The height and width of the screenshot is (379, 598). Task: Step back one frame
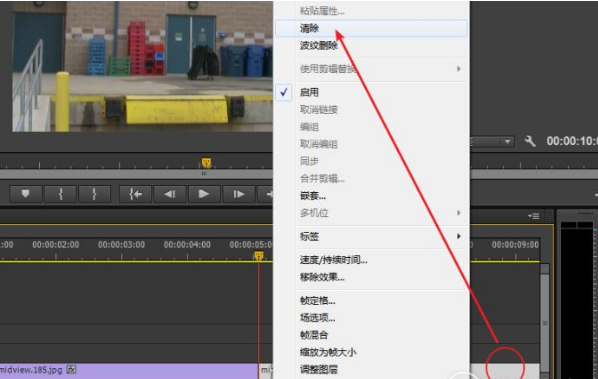(x=170, y=194)
